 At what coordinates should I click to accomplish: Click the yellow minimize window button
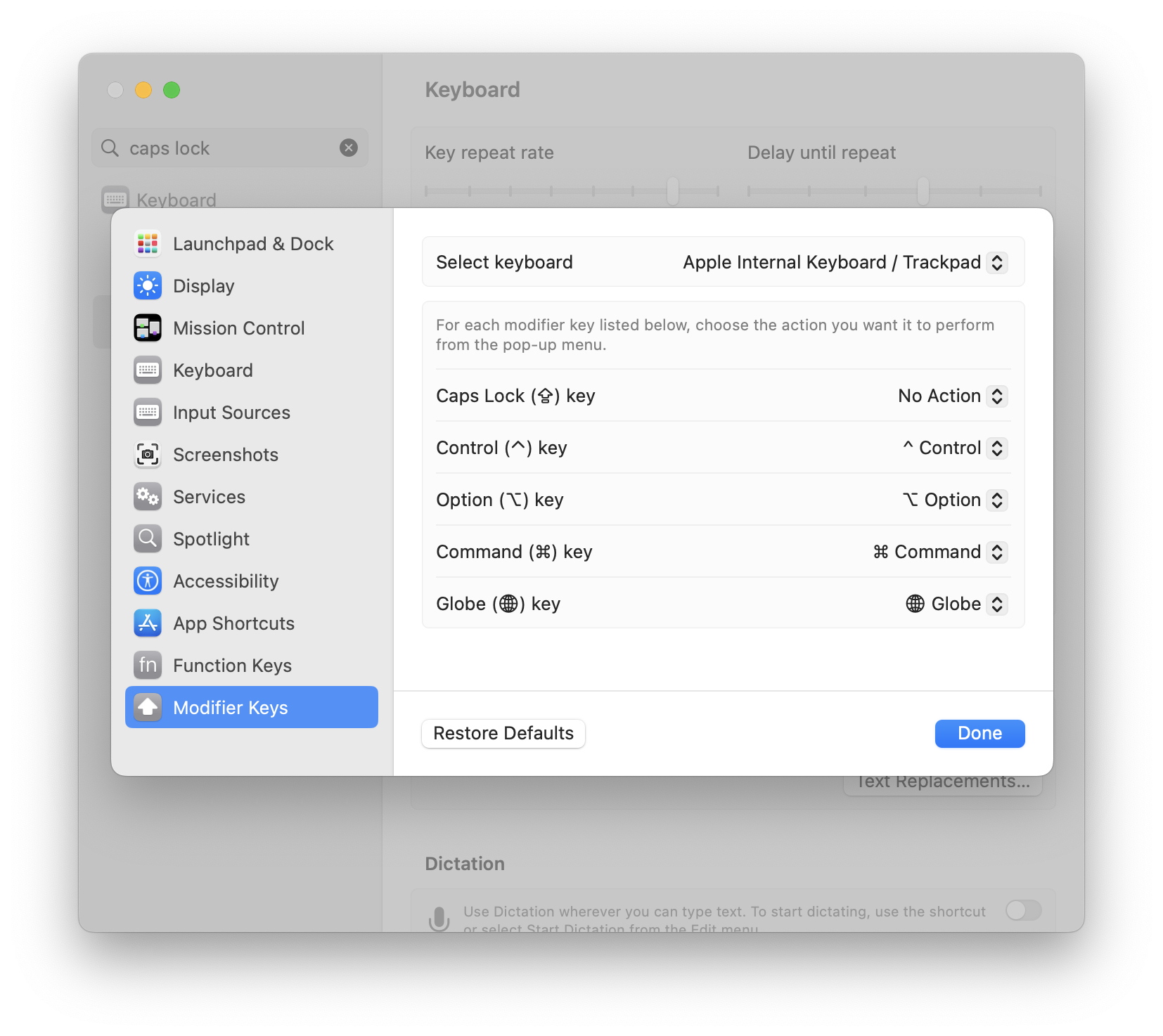pyautogui.click(x=143, y=90)
